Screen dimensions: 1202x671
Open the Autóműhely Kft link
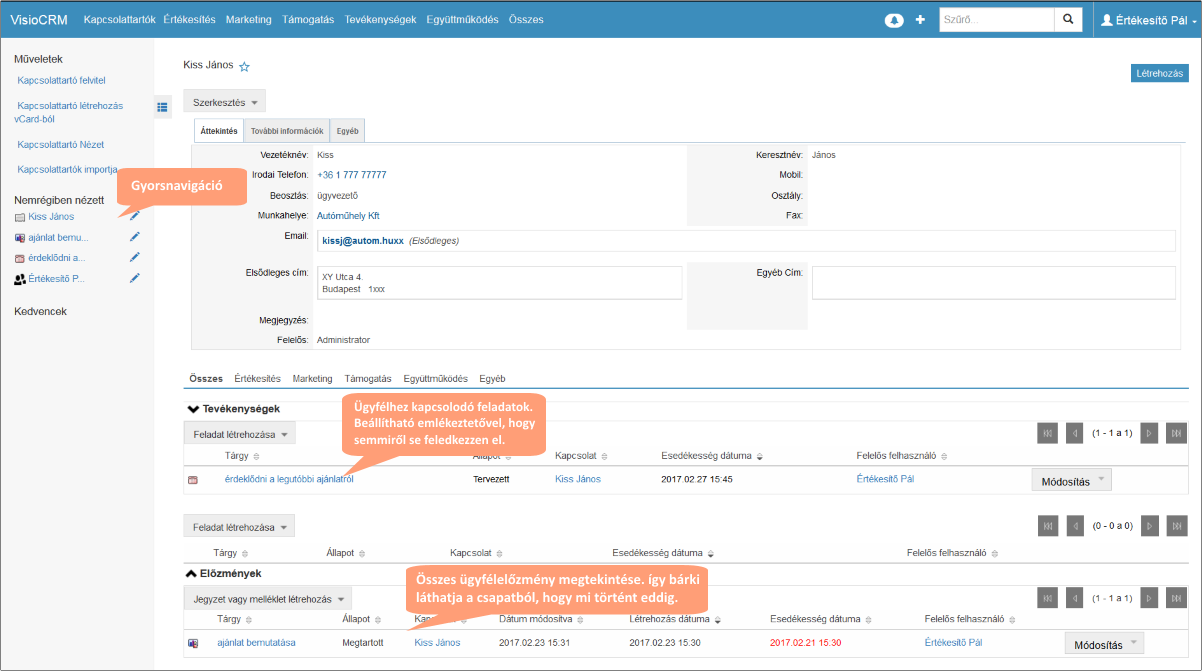(347, 215)
